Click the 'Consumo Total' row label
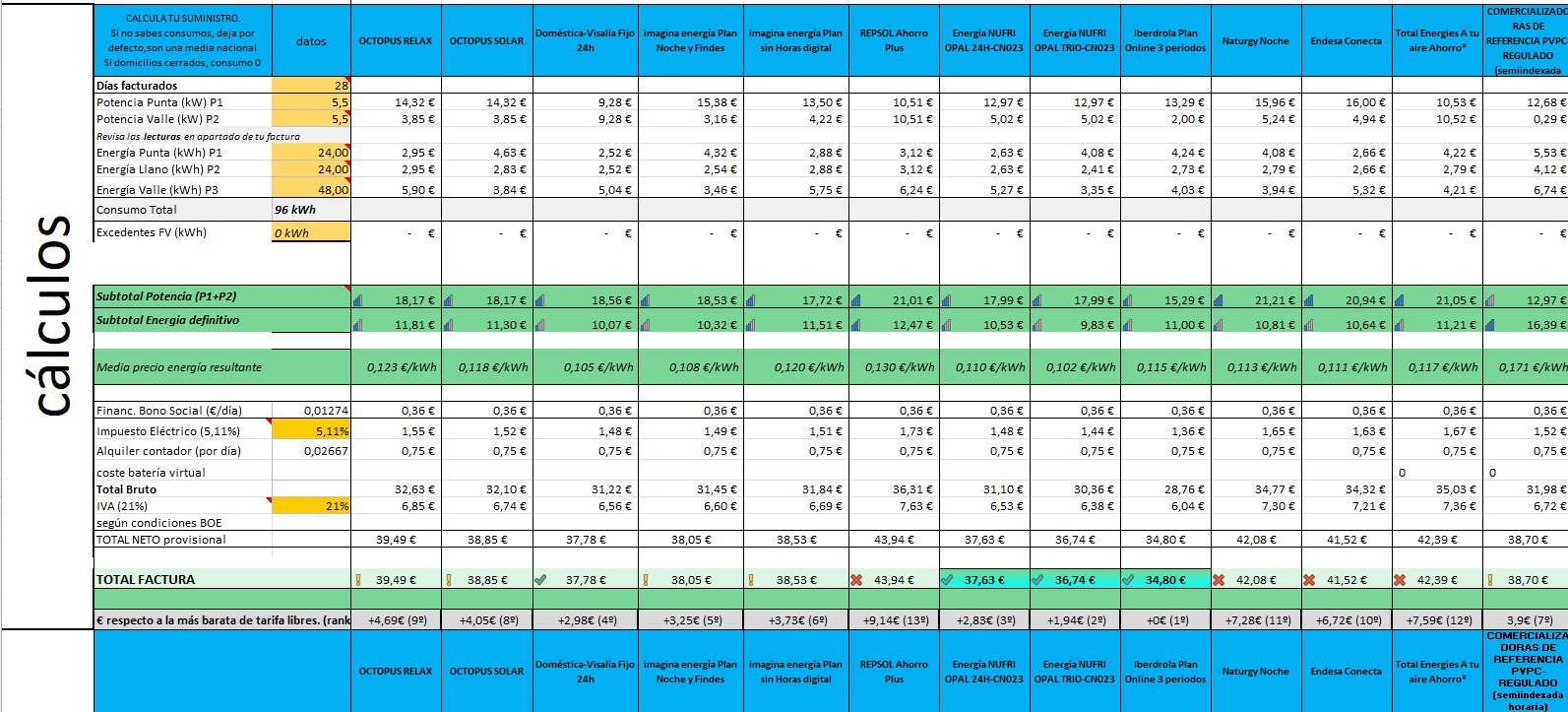This screenshot has height=712, width=1568. [137, 210]
